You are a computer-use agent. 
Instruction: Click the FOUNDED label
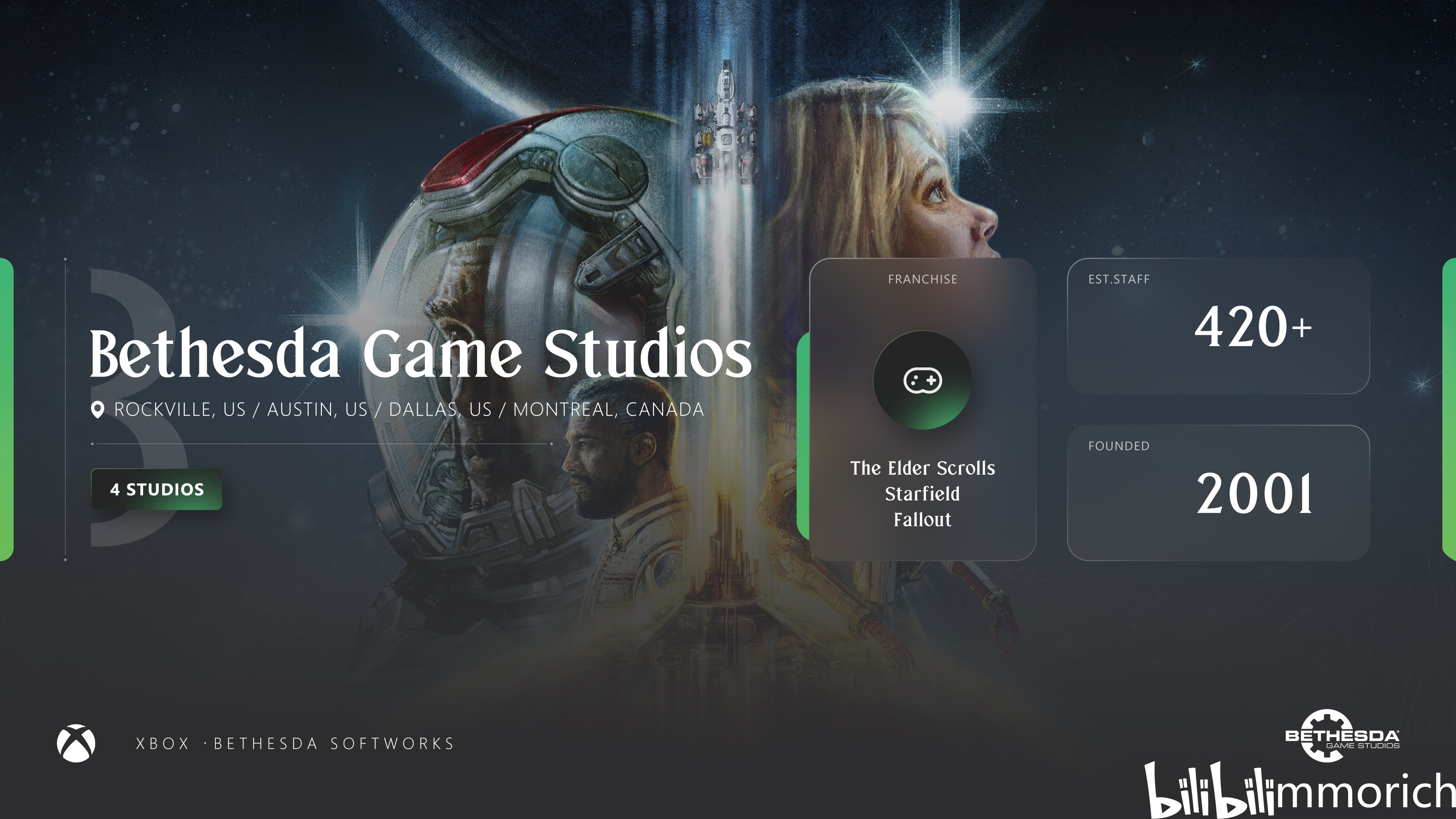(x=1119, y=446)
